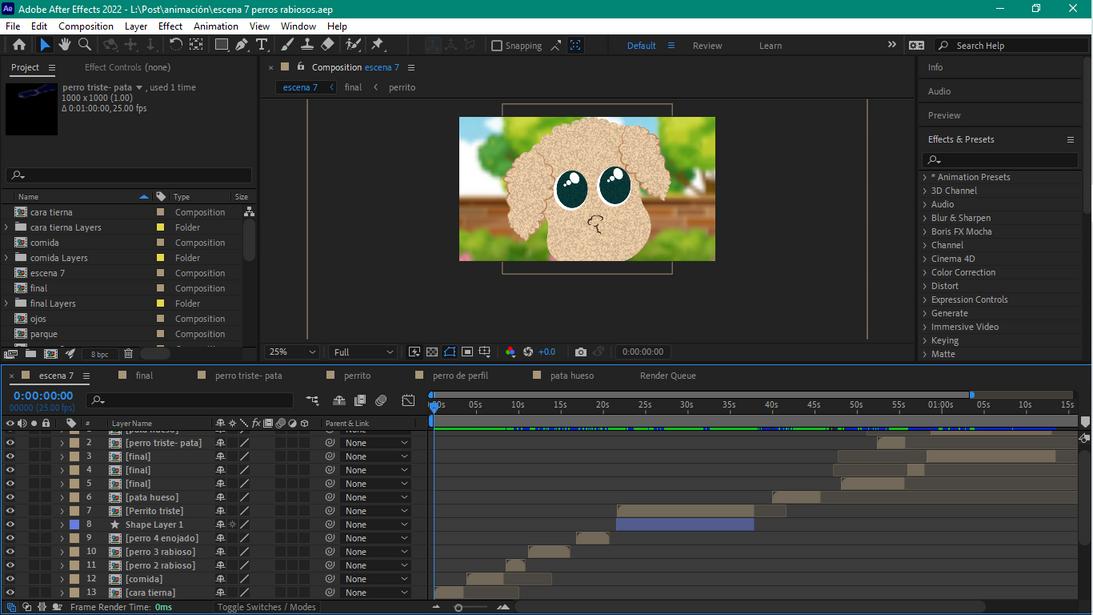Expand the cara tierna Layers folder
This screenshot has width=1093, height=615.
(x=7, y=228)
